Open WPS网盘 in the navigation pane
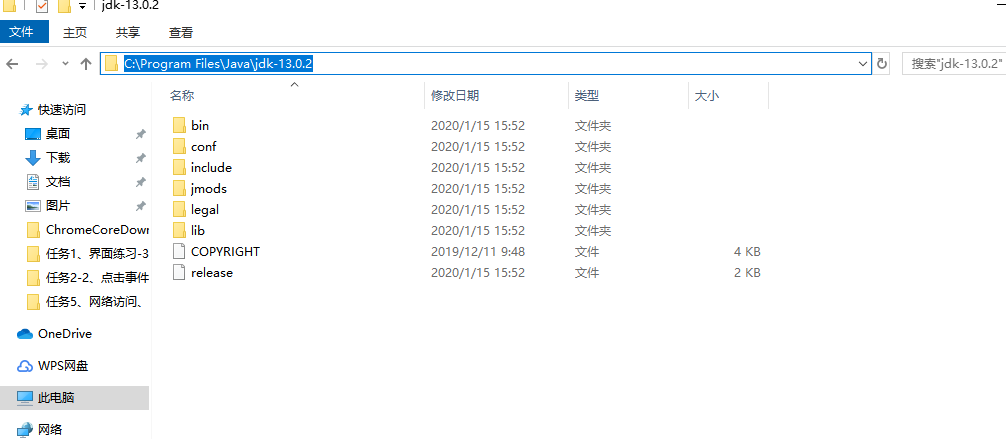This screenshot has height=439, width=1006. [x=62, y=366]
